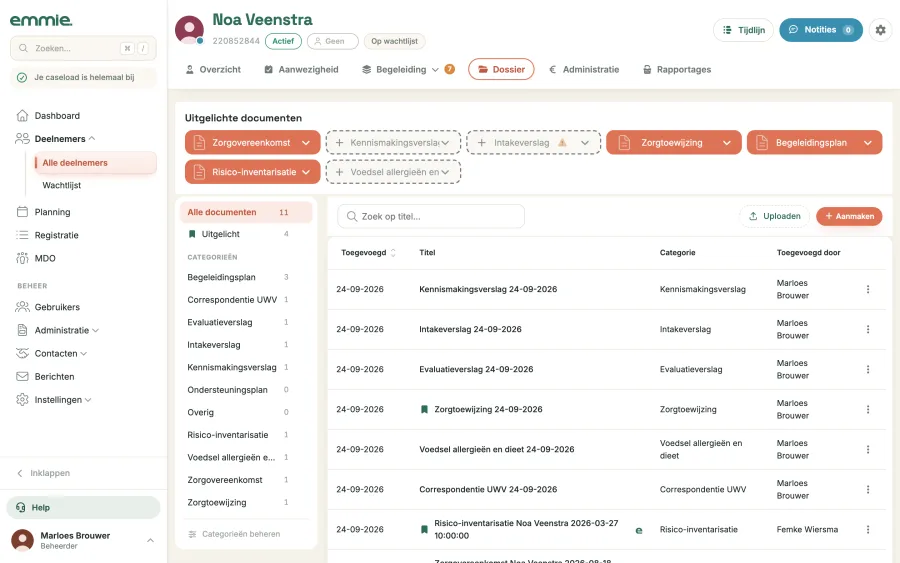Click the Actief status badge
Viewport: 900px width, 563px height.
click(x=283, y=41)
